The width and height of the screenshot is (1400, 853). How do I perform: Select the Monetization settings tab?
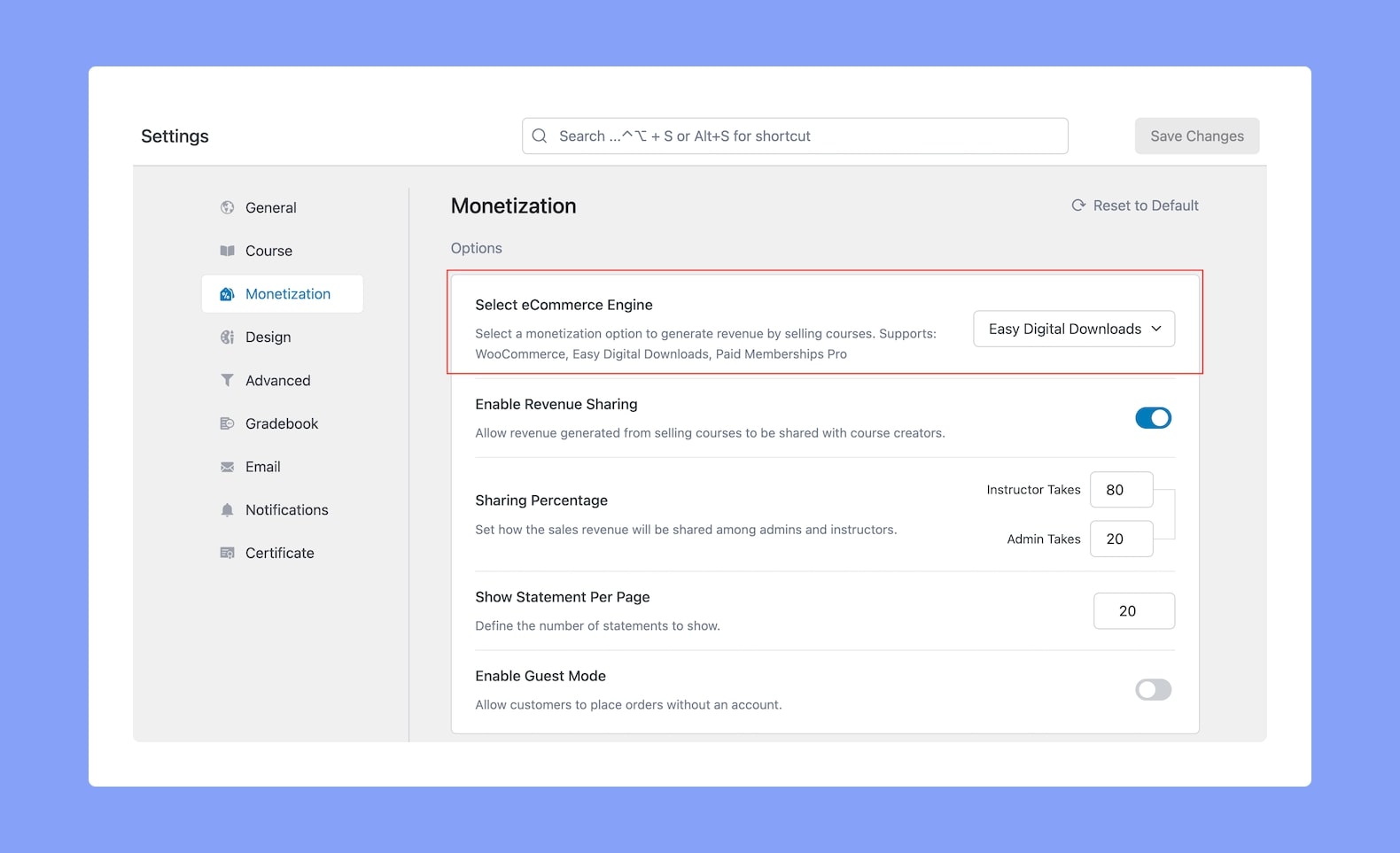click(283, 294)
